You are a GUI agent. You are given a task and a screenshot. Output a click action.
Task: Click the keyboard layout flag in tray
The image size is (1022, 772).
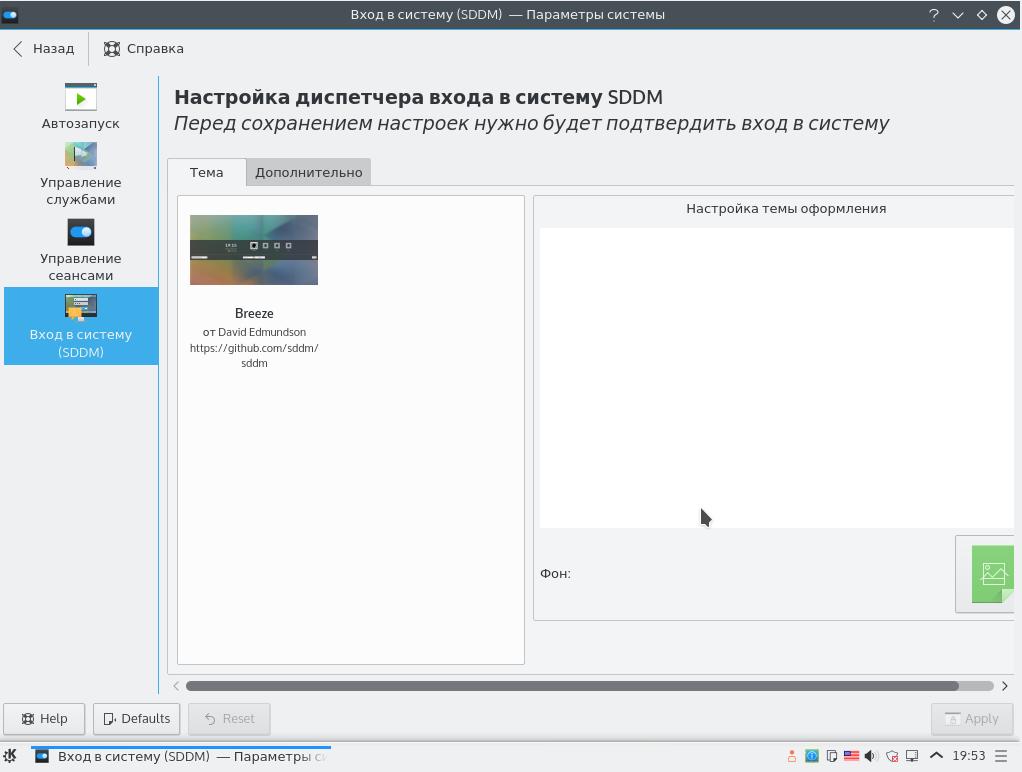pos(851,756)
